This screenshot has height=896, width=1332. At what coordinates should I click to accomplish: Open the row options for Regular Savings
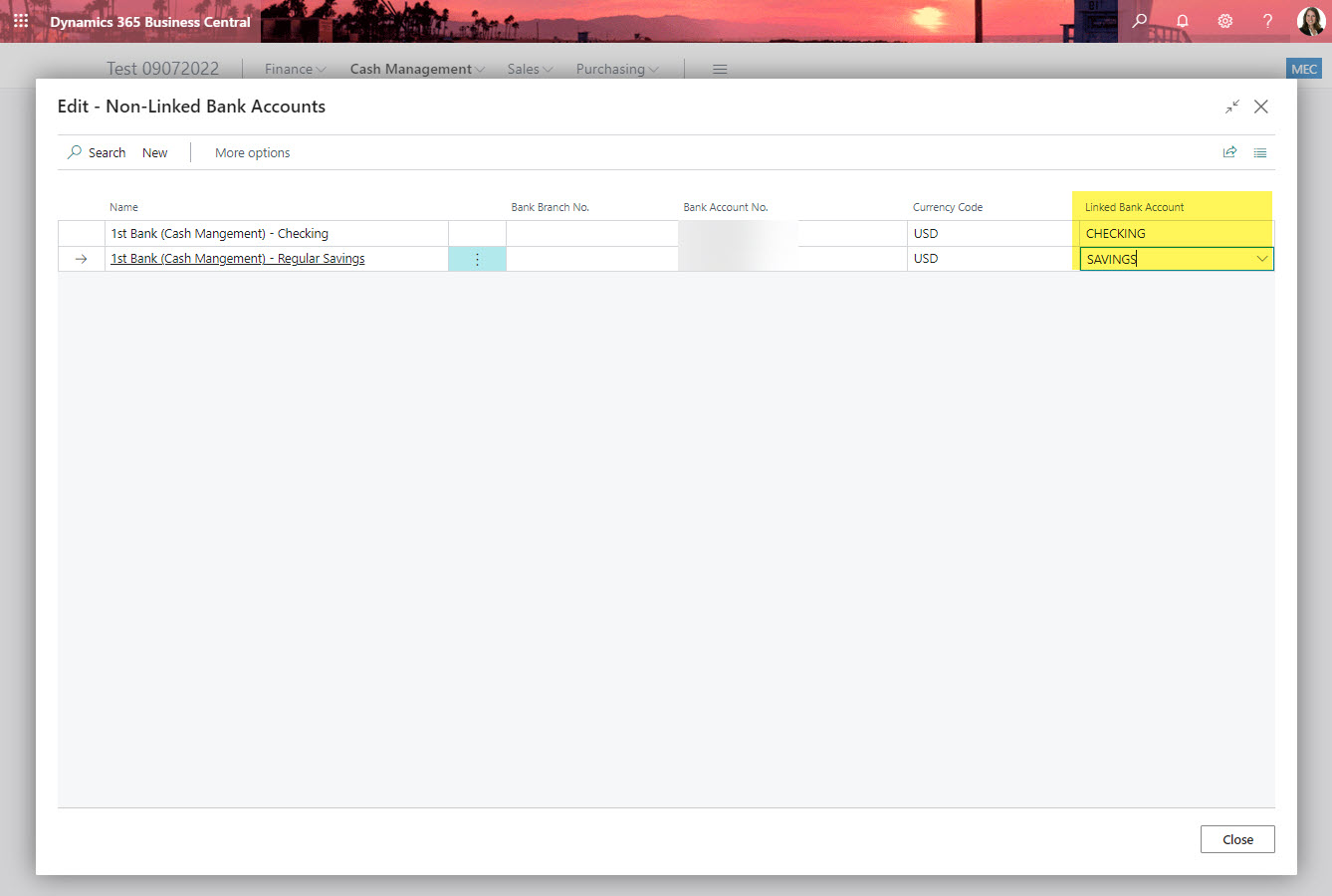tap(477, 259)
